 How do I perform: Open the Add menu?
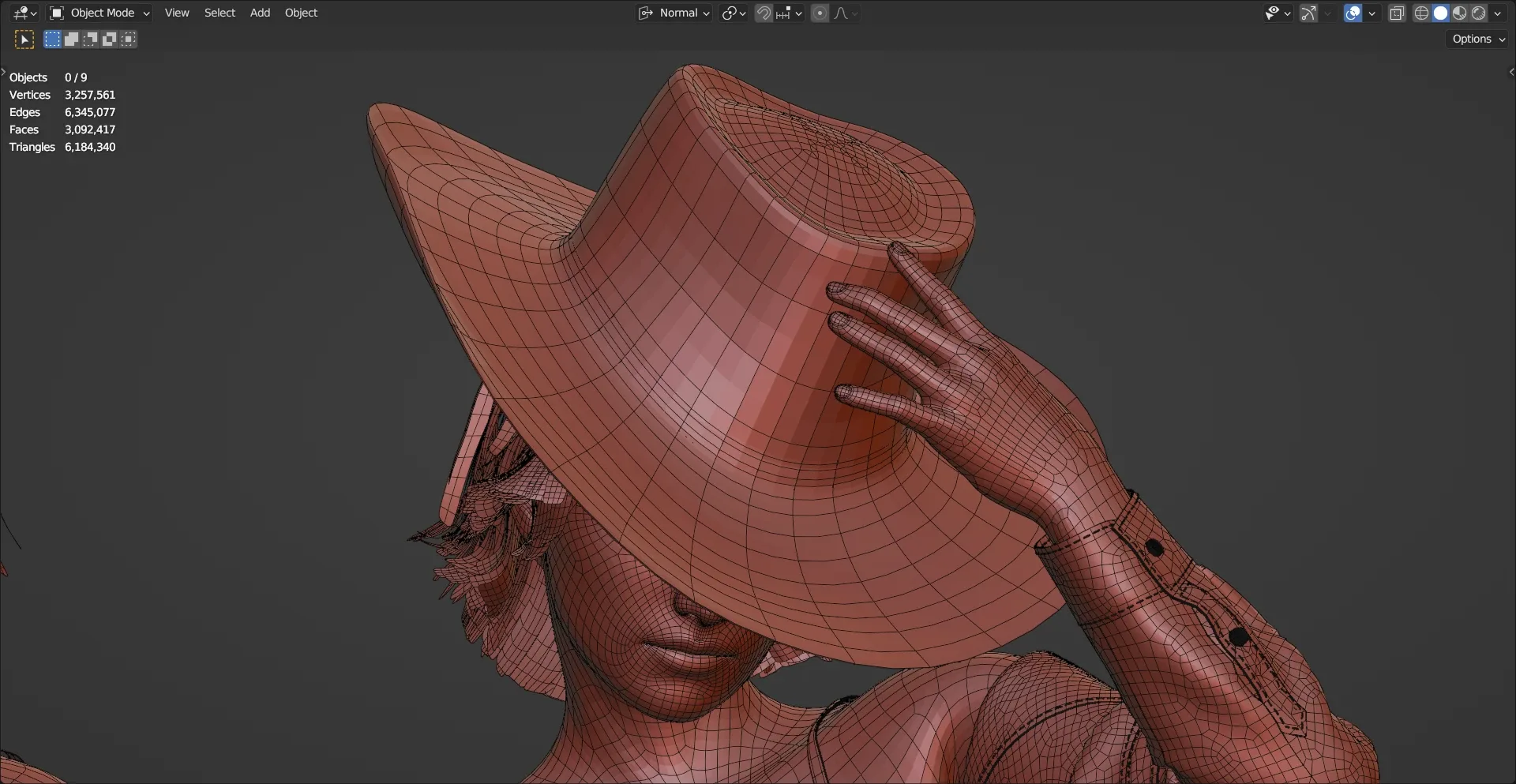(x=260, y=13)
